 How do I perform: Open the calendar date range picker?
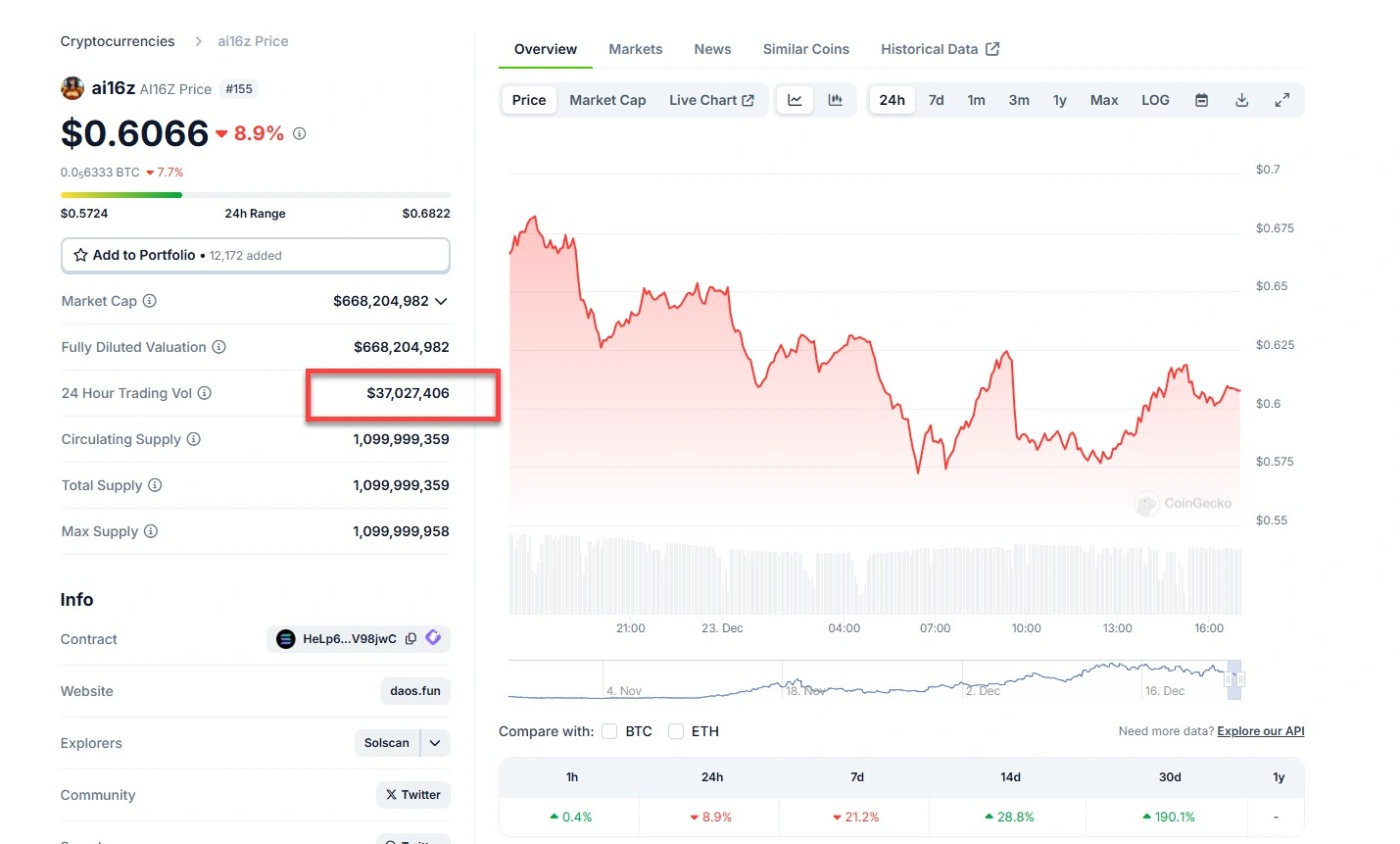(1201, 100)
